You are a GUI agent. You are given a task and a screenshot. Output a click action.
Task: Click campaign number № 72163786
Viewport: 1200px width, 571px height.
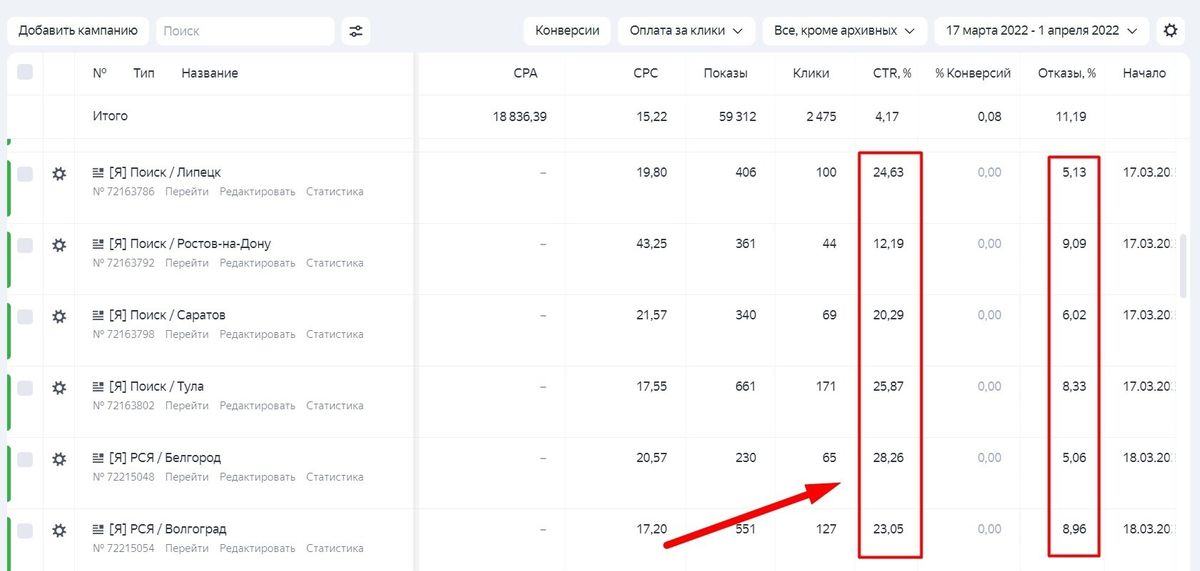[124, 192]
